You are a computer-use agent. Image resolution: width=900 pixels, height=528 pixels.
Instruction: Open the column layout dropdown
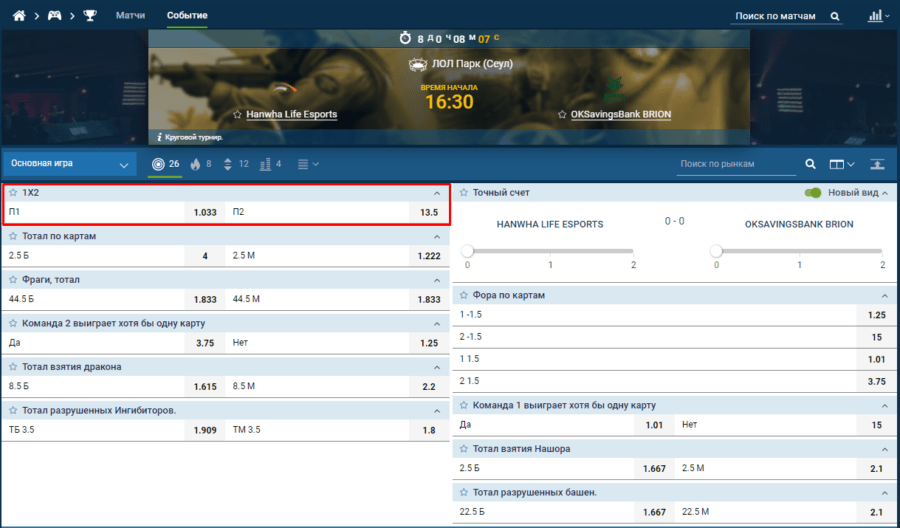pos(842,164)
